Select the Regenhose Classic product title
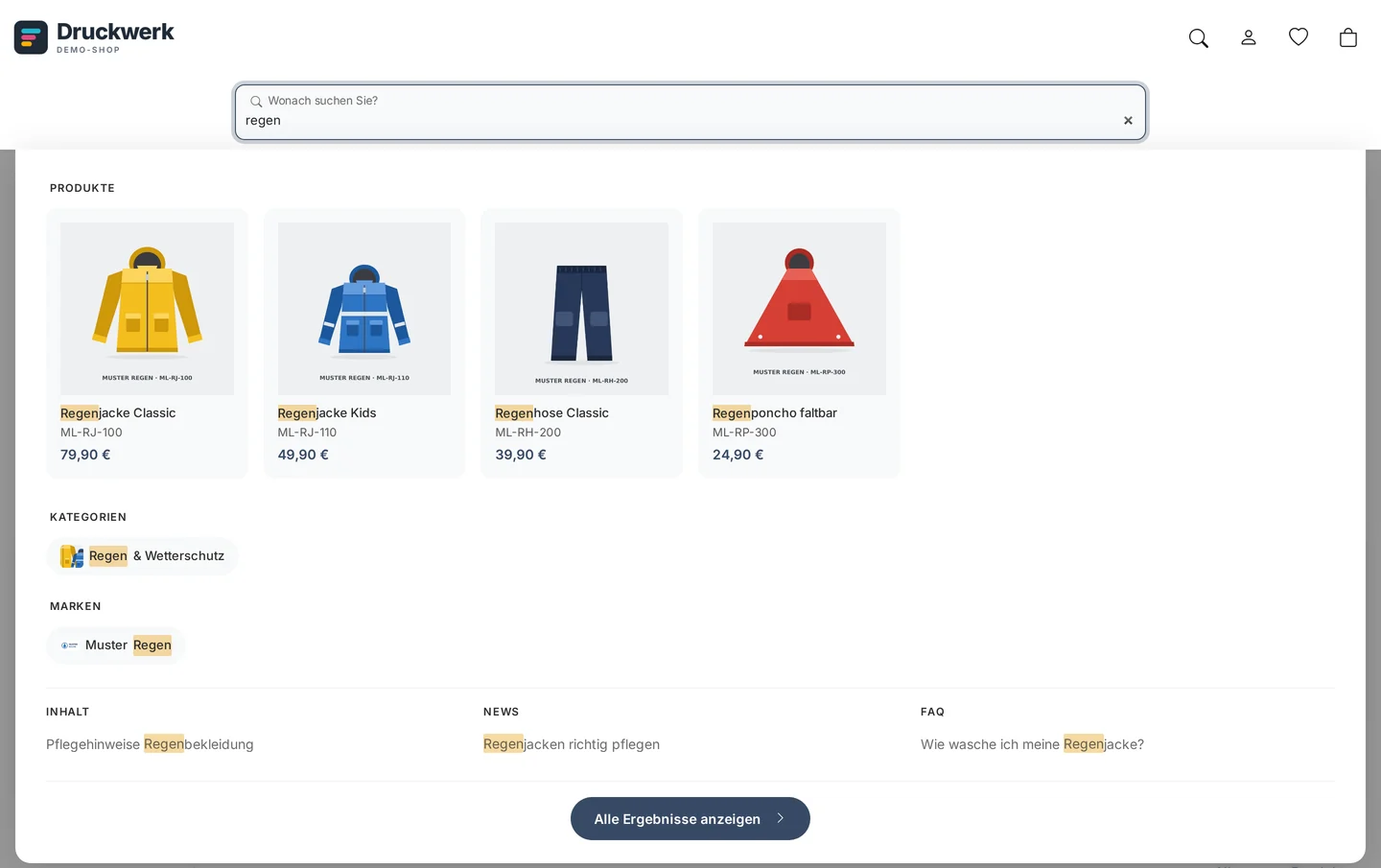Image resolution: width=1381 pixels, height=868 pixels. point(551,413)
